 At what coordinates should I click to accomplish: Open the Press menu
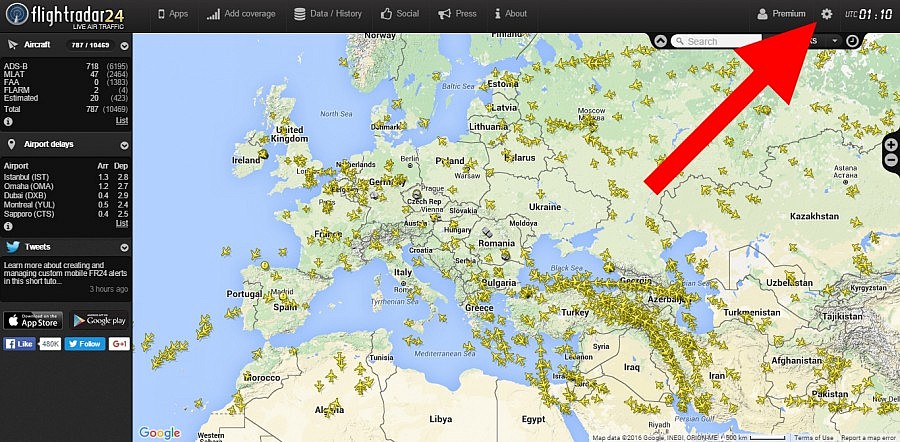tap(457, 14)
